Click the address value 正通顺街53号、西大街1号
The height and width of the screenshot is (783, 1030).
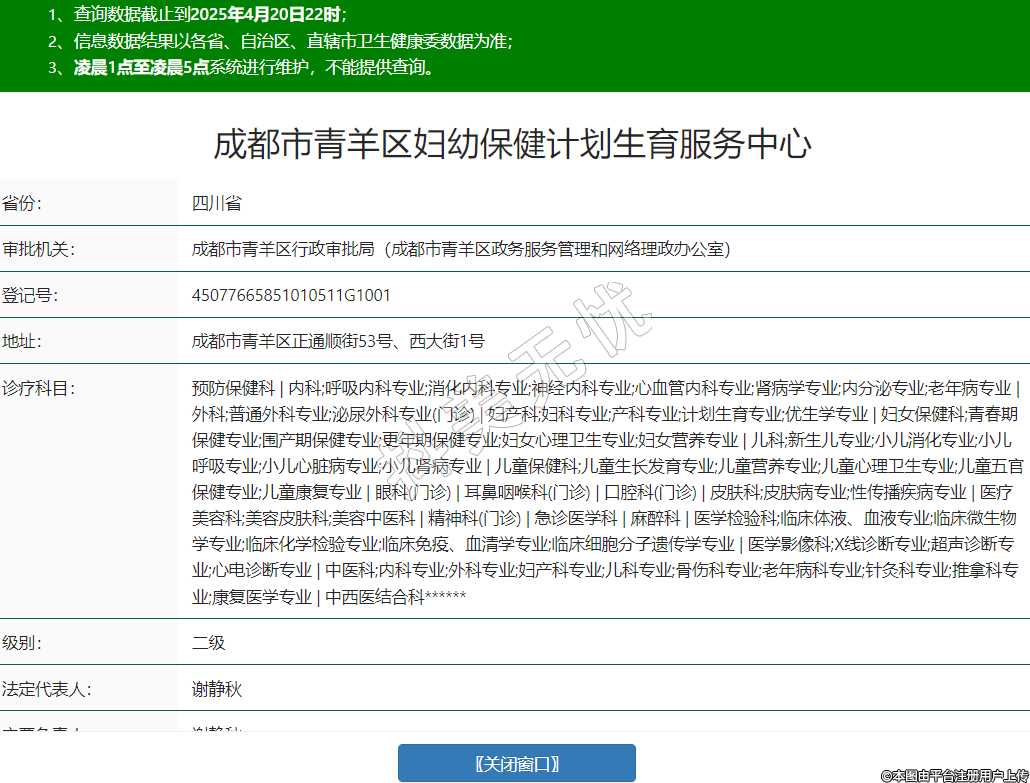point(338,341)
